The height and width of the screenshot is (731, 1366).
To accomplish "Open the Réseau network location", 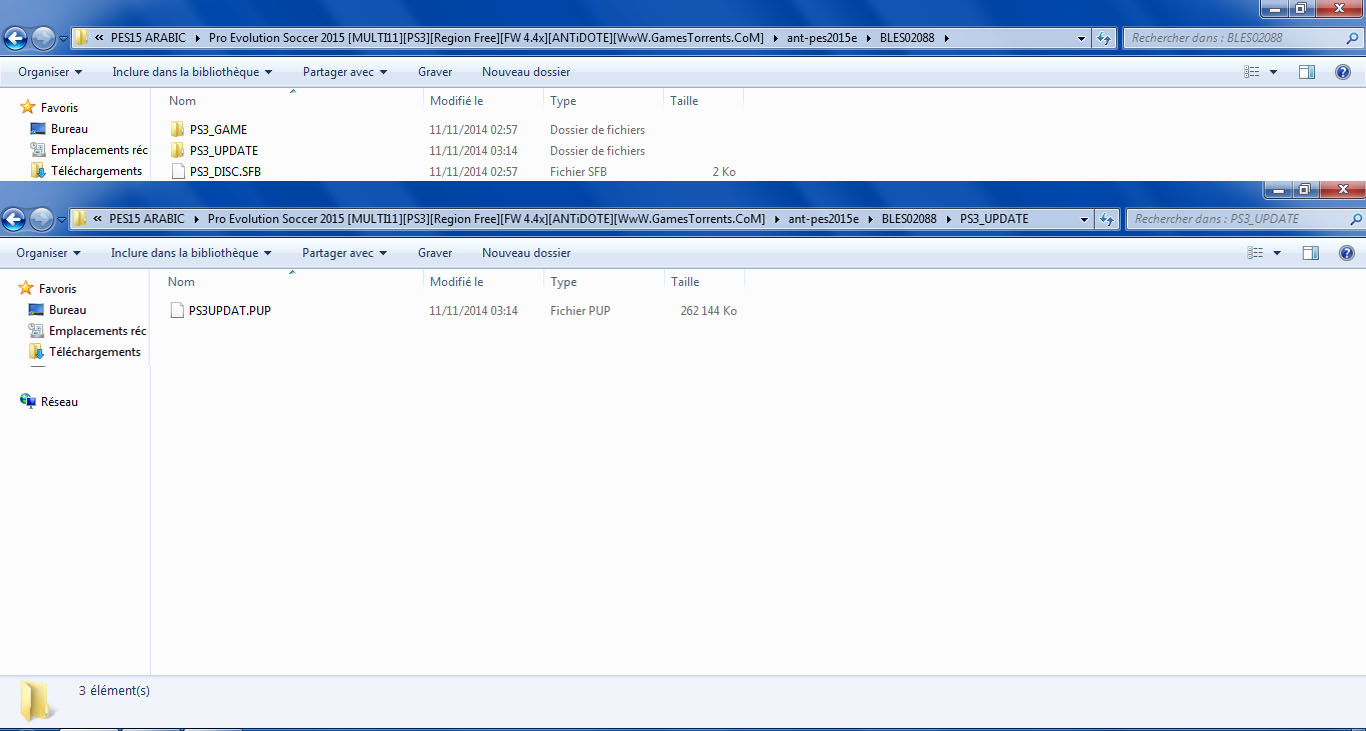I will [59, 402].
